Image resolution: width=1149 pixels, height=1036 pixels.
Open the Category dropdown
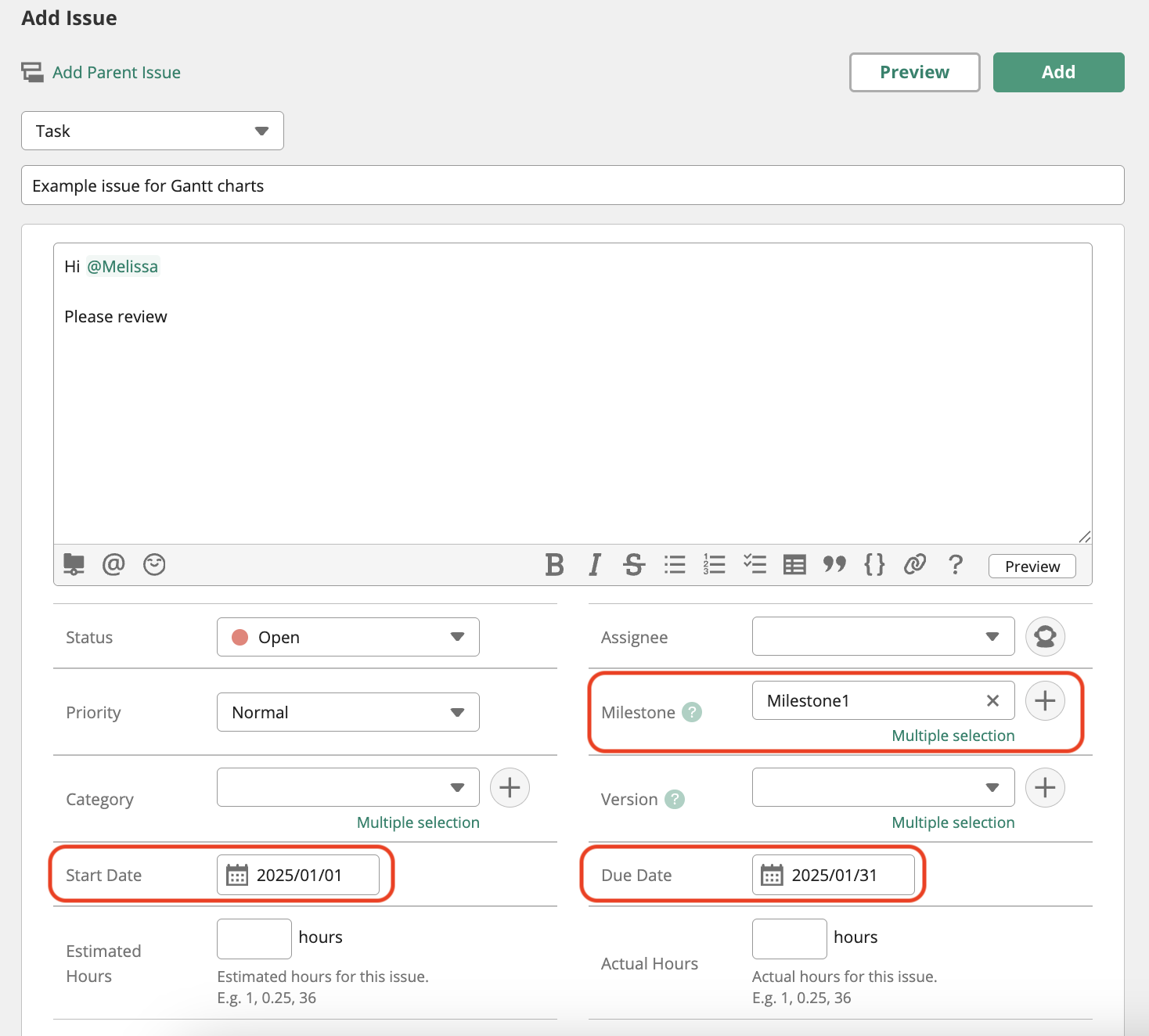(348, 787)
